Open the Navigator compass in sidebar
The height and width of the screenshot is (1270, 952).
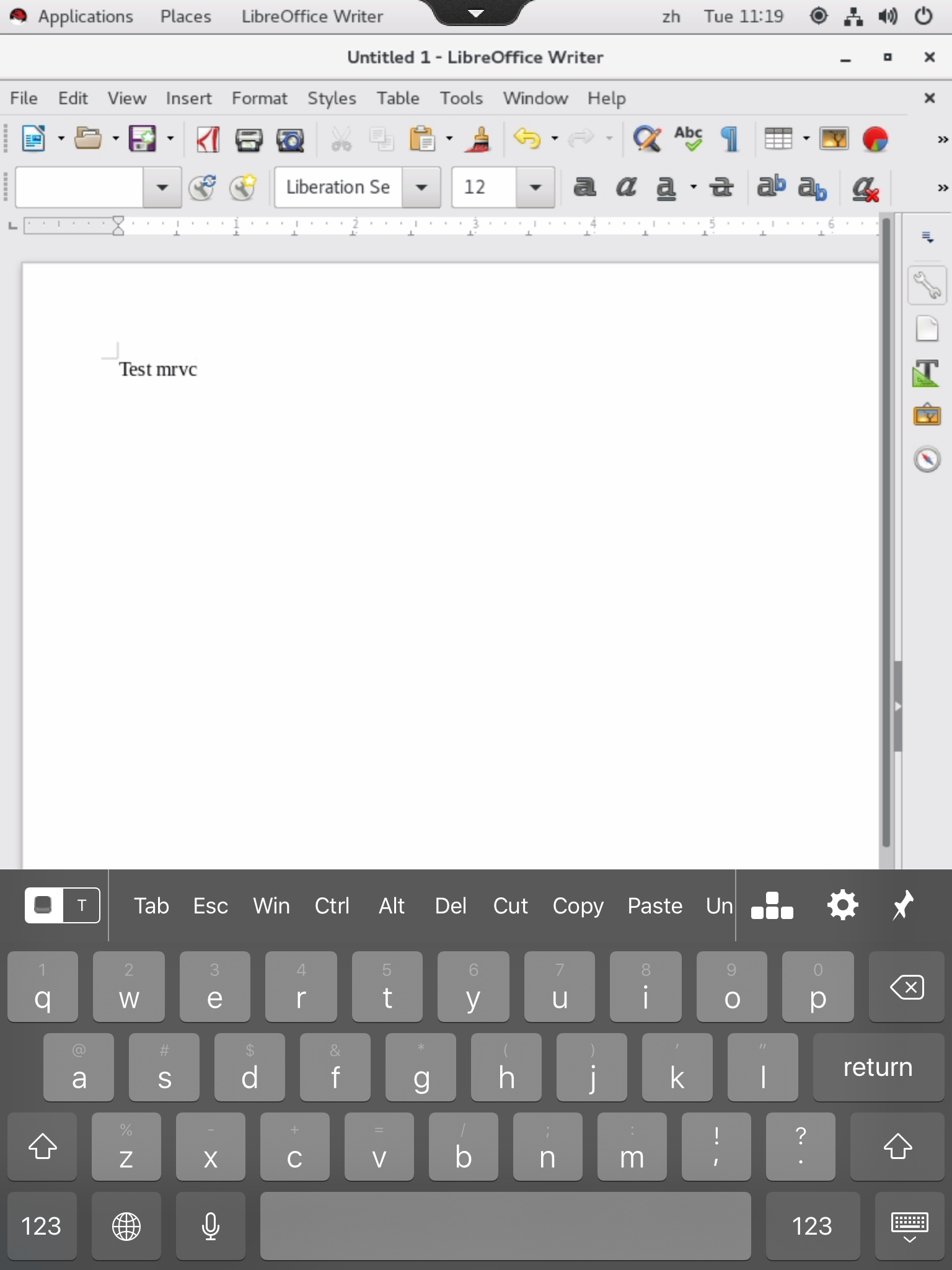[927, 460]
